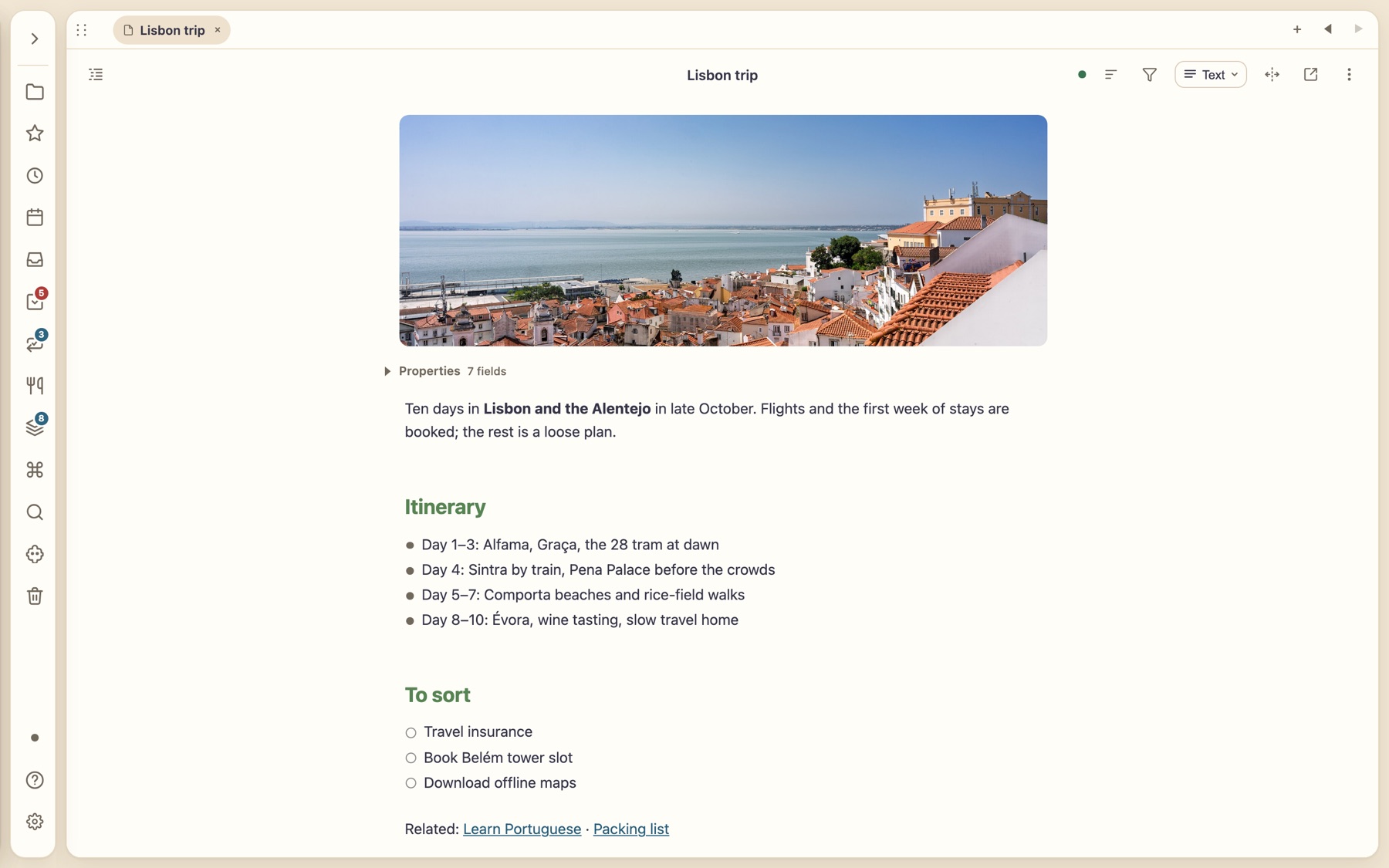Image resolution: width=1389 pixels, height=868 pixels.
Task: Open the folder files icon in sidebar
Action: click(x=35, y=92)
